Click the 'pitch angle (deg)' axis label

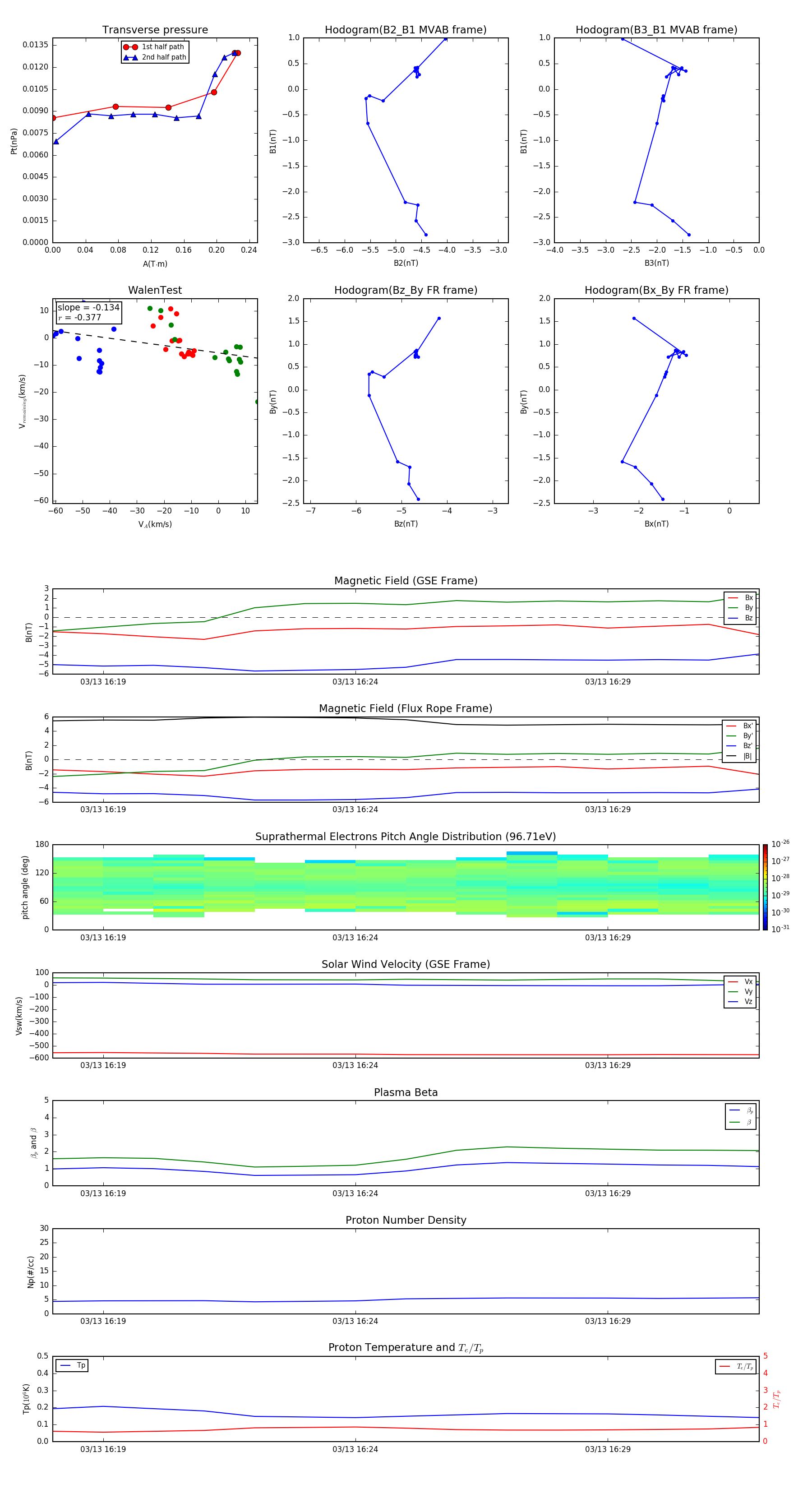click(25, 887)
